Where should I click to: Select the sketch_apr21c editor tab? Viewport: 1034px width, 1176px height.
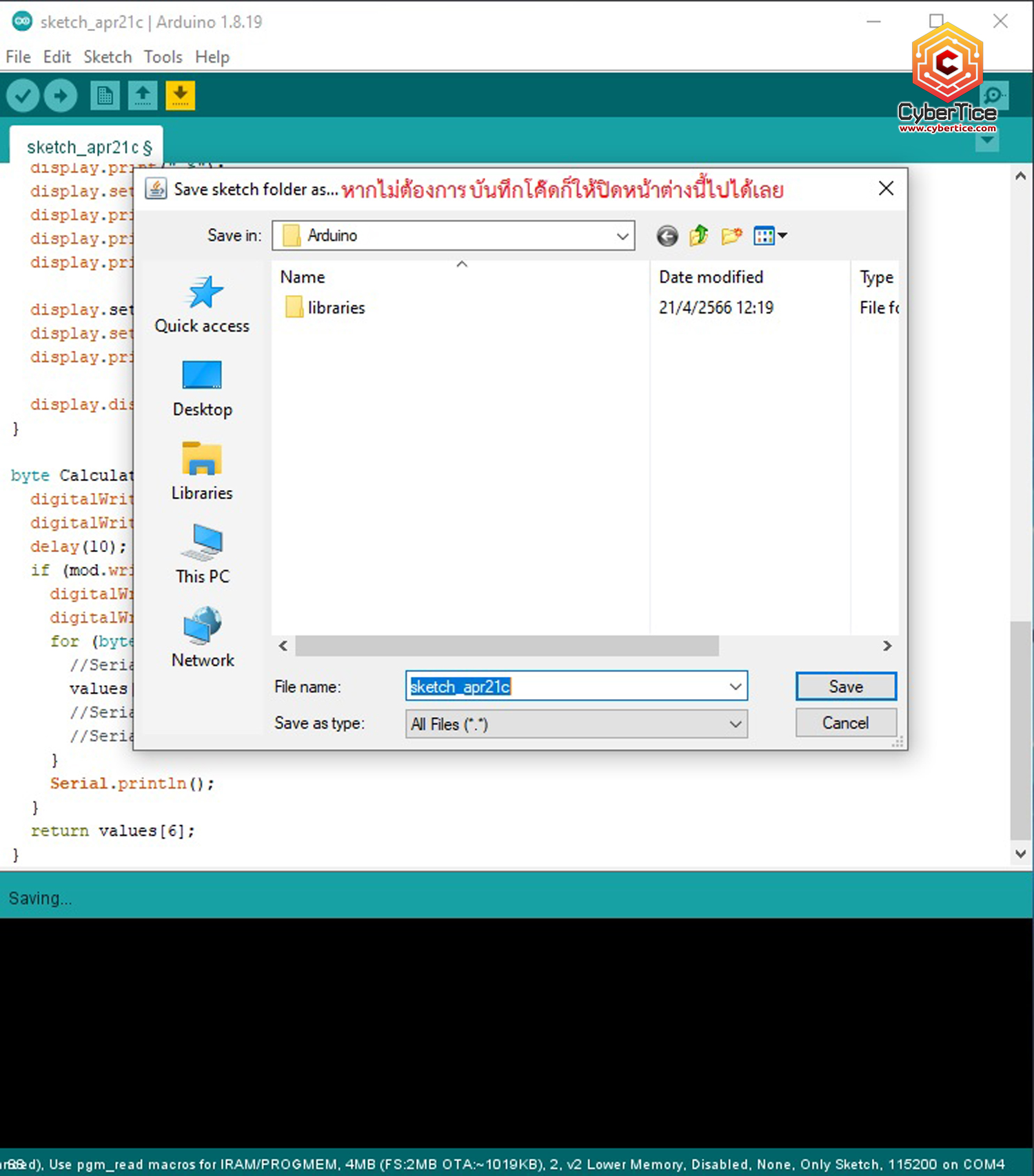coord(87,146)
